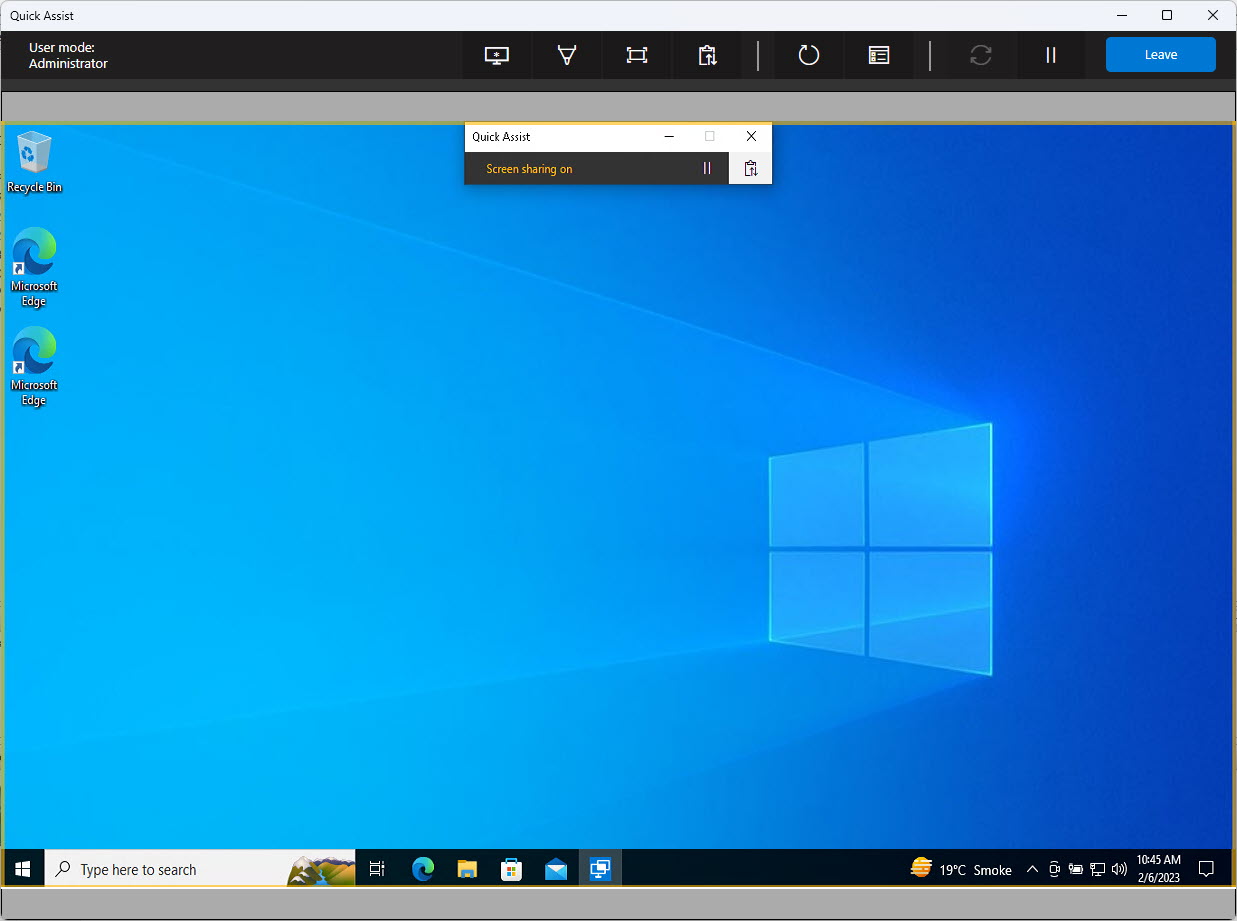This screenshot has width=1237, height=921.
Task: Expand hidden system tray icons
Action: coord(1032,868)
